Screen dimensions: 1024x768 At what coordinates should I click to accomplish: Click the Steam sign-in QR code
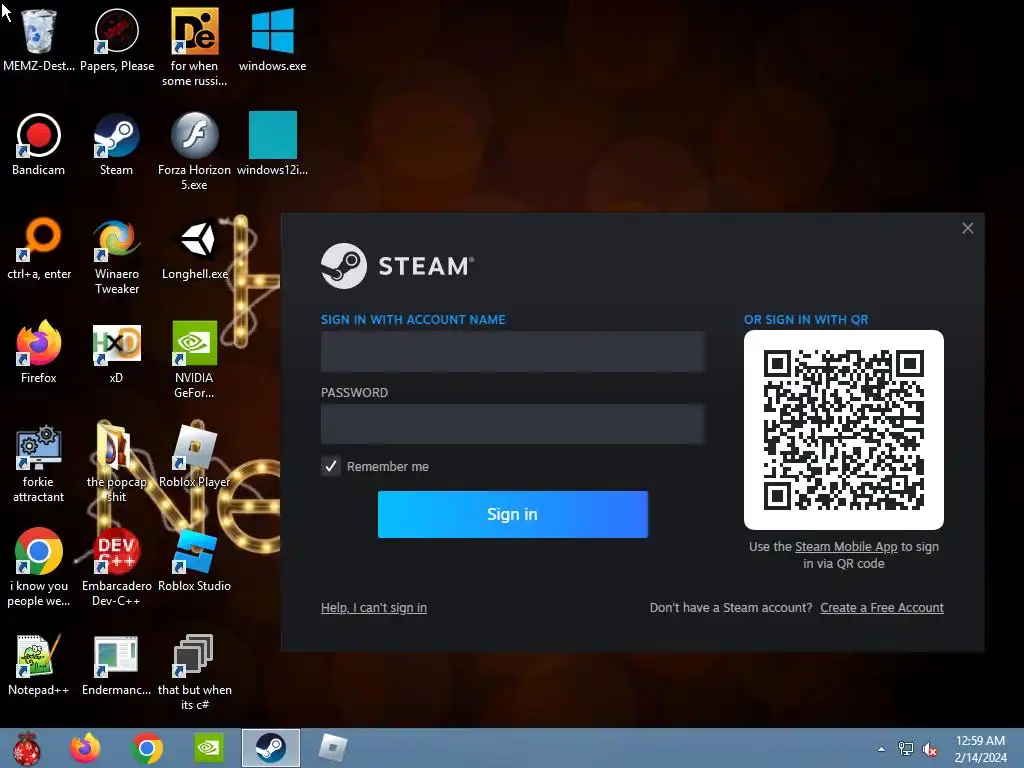[844, 430]
